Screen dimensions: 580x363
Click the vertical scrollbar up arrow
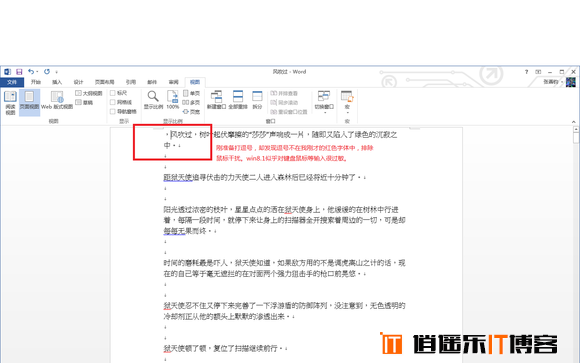click(576, 129)
